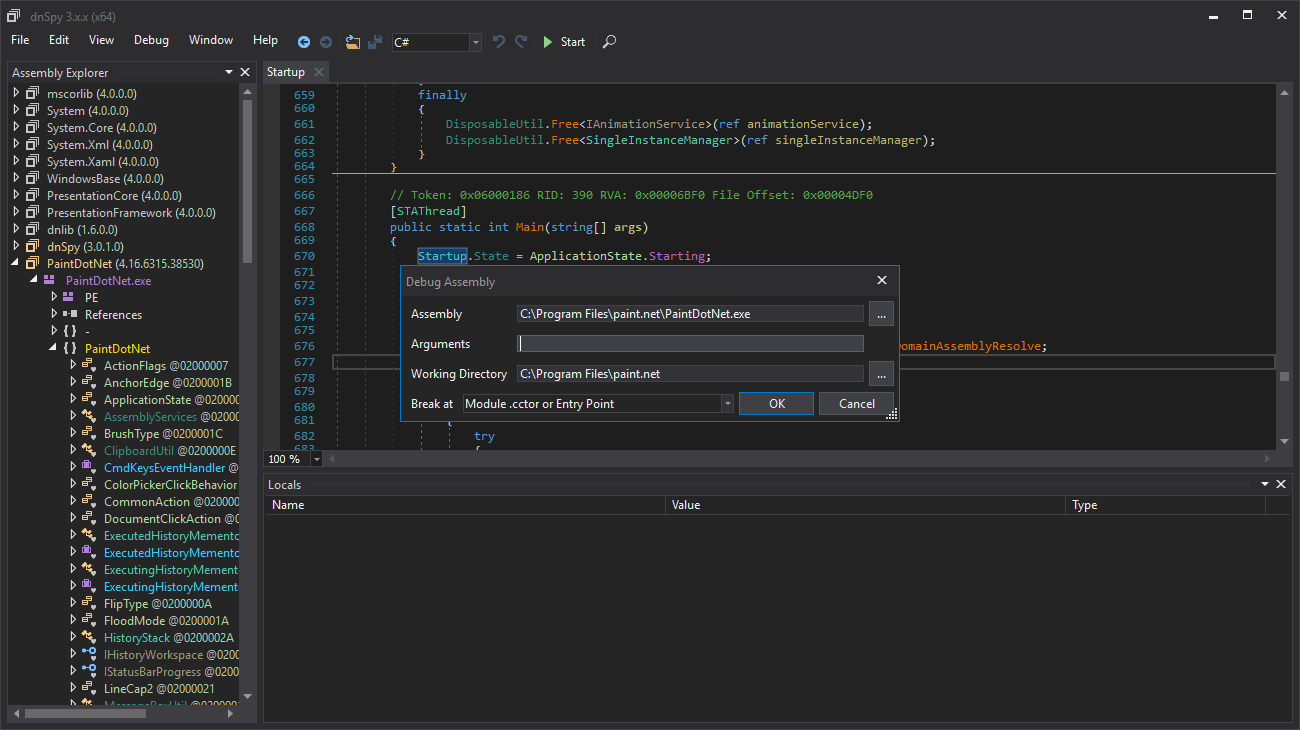Click the AssemblyServices class icon
The height and width of the screenshot is (730, 1300).
pos(88,417)
